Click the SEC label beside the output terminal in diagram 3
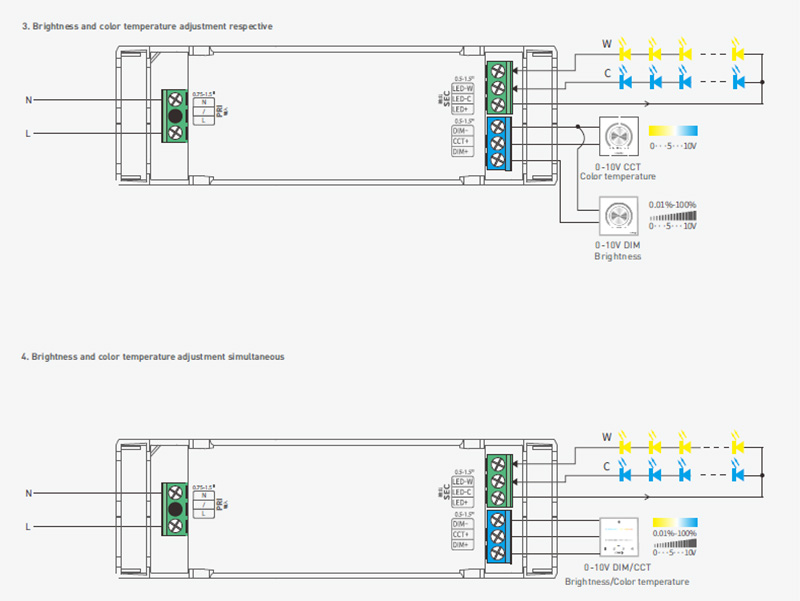The height and width of the screenshot is (601, 800). point(446,98)
